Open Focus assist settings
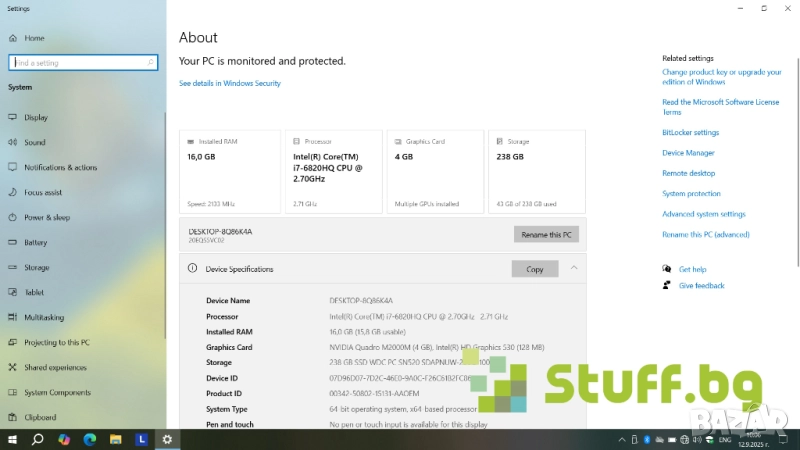 point(43,193)
